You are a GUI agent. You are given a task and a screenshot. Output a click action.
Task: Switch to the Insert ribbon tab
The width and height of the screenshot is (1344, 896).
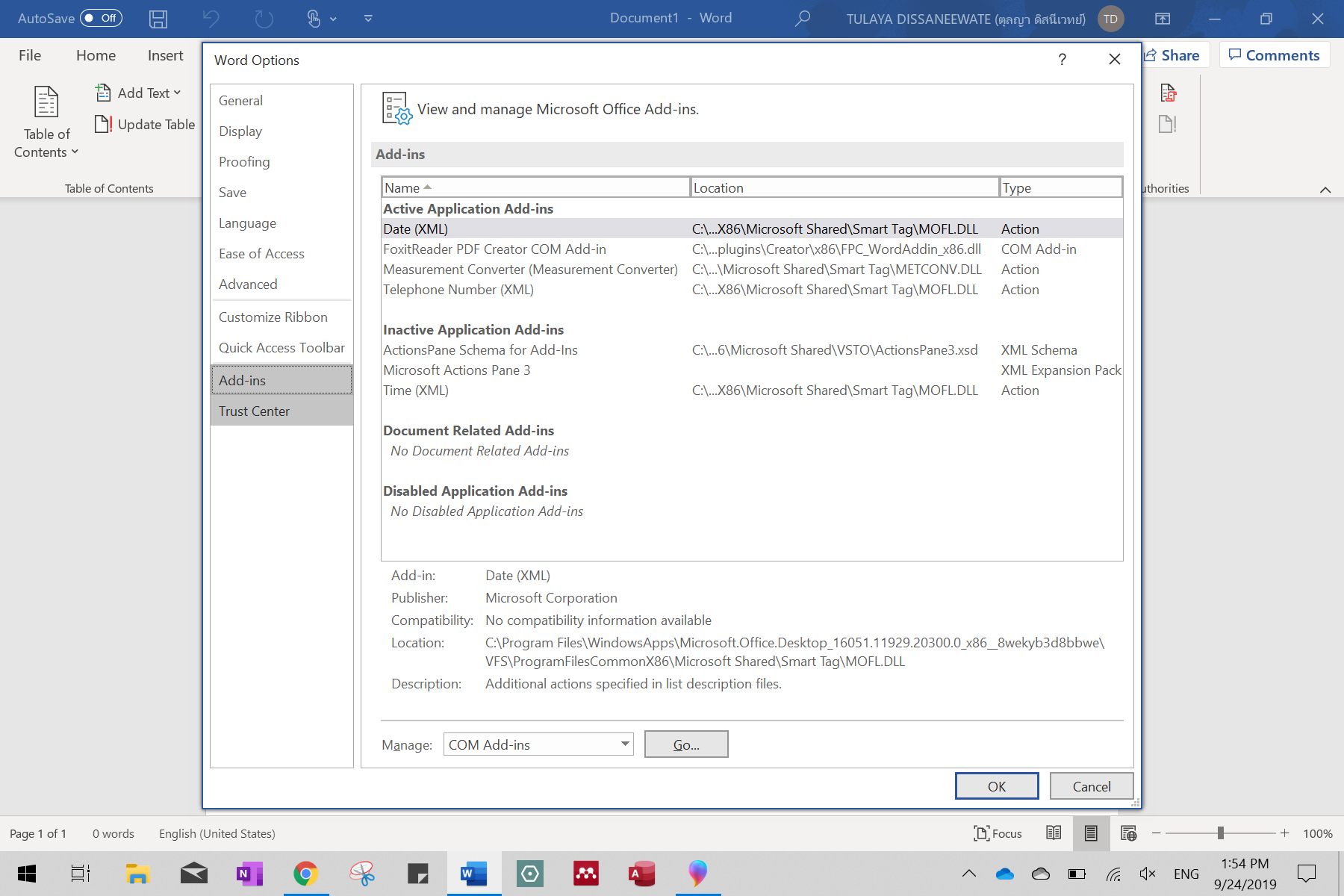(165, 55)
